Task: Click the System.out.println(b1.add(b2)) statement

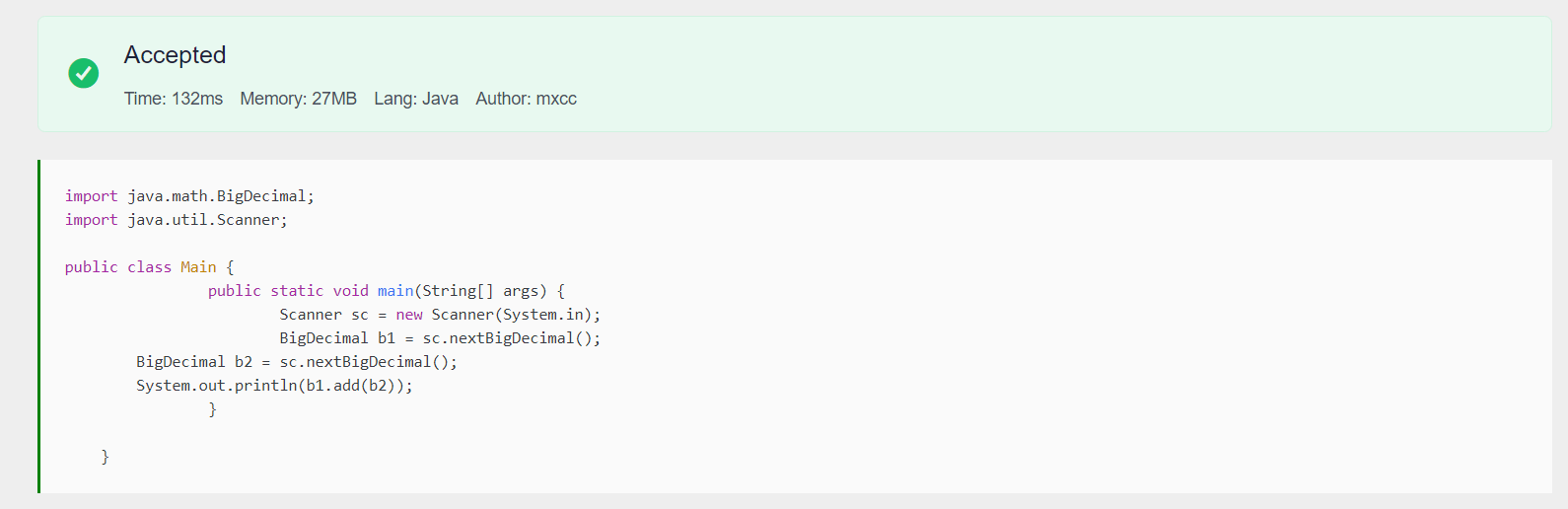Action: click(x=274, y=386)
